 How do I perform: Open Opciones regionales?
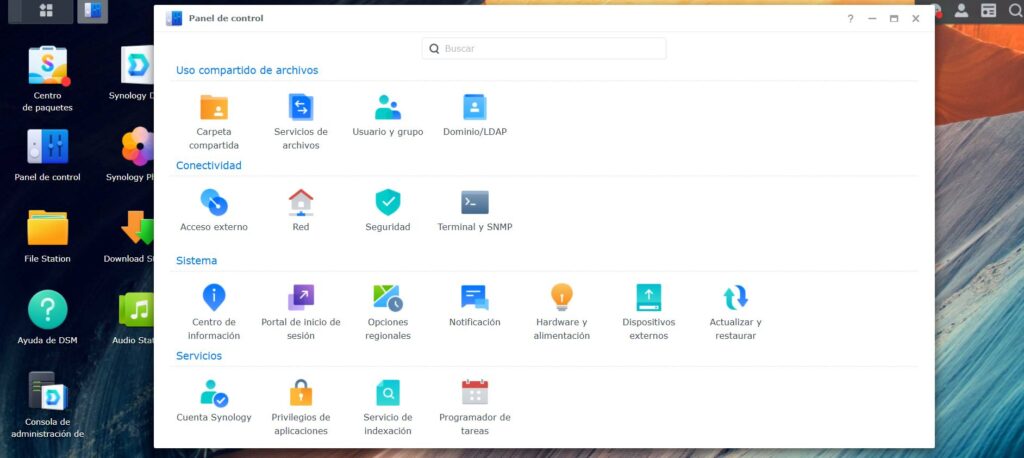pyautogui.click(x=388, y=312)
